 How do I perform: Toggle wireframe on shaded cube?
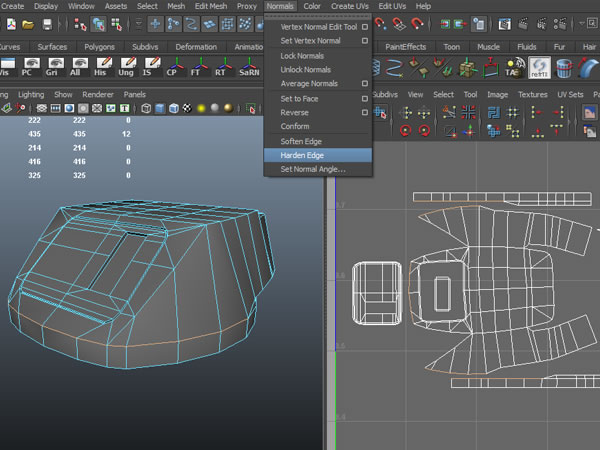point(173,109)
